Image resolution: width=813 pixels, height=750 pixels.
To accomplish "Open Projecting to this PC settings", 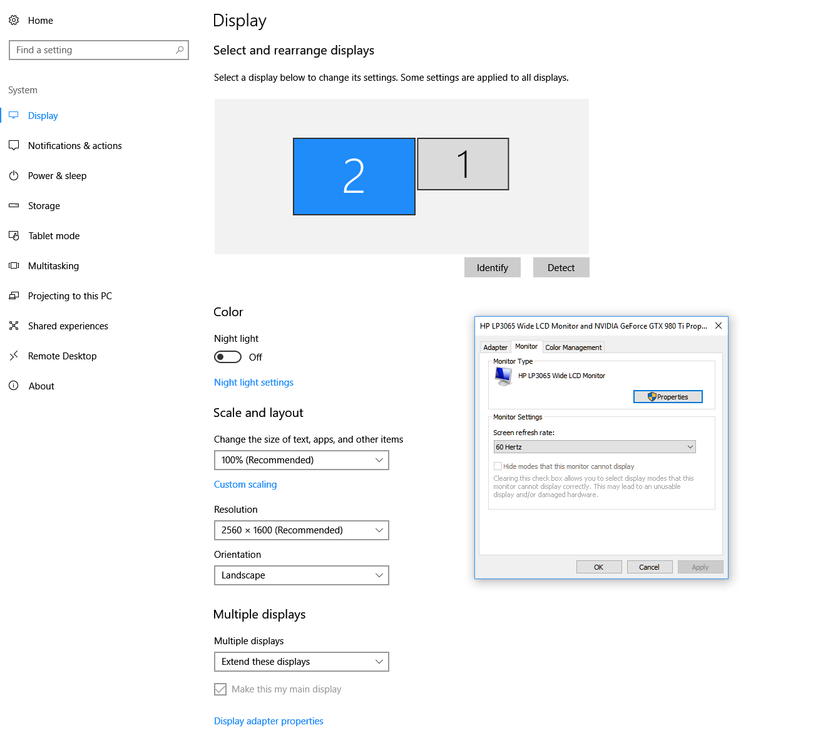I will click(16, 295).
